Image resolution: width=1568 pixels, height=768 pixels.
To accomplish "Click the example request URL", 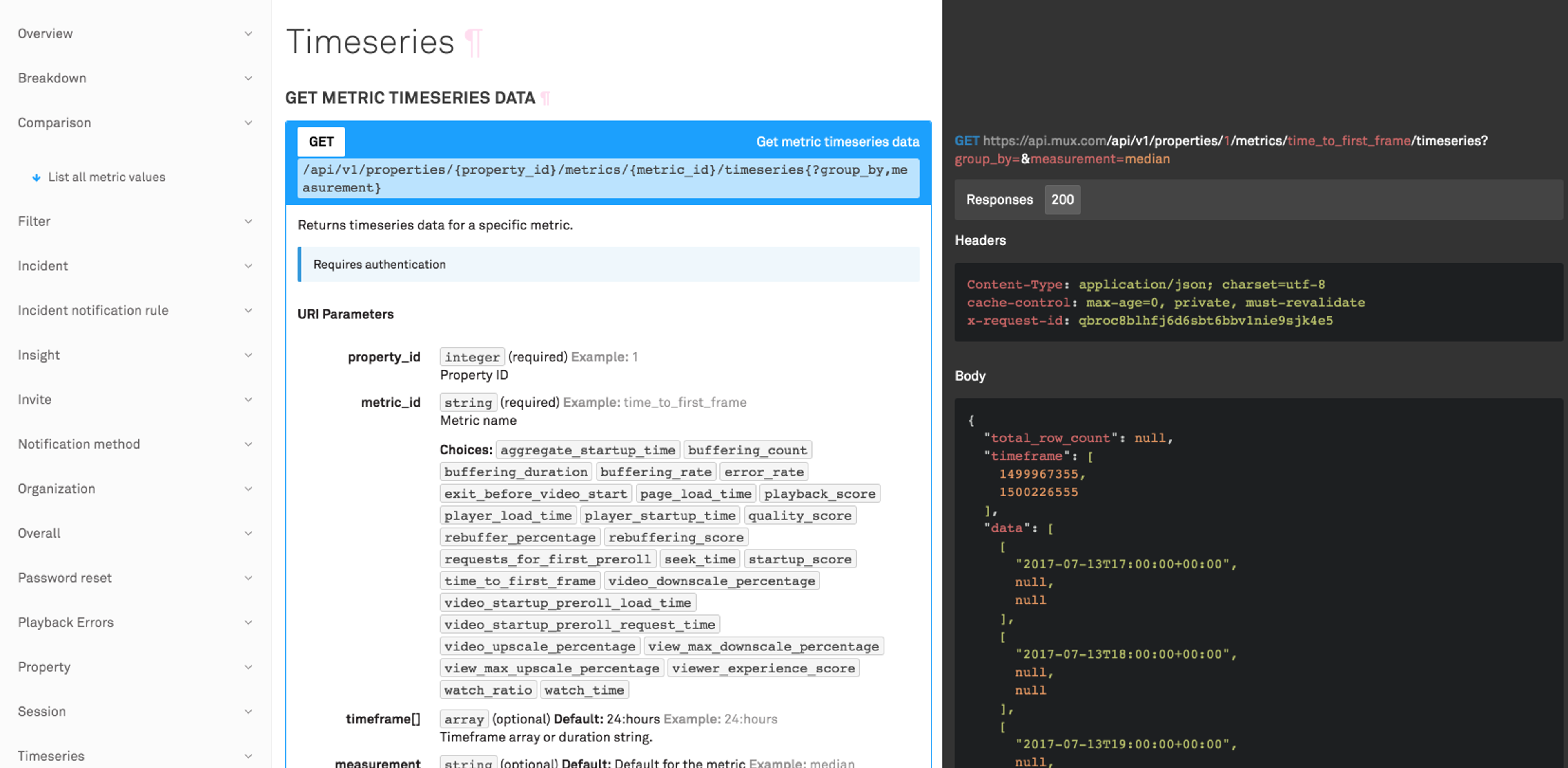I will (1221, 150).
